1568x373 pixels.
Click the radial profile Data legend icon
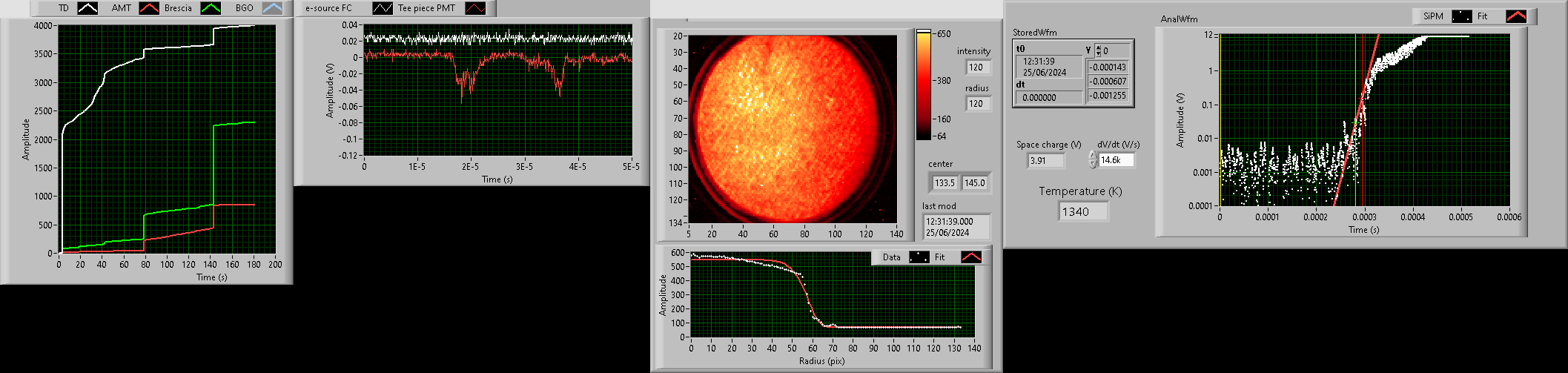(919, 257)
